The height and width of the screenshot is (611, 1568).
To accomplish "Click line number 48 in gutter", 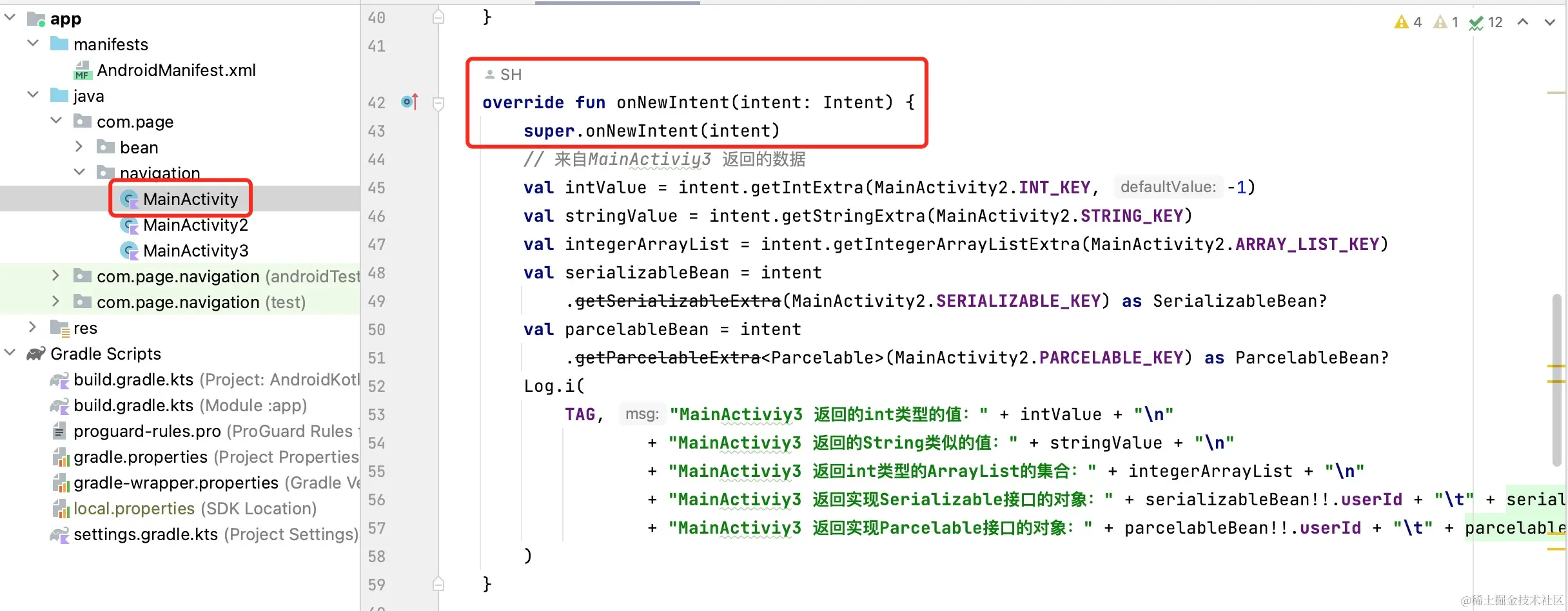I will pos(377,273).
